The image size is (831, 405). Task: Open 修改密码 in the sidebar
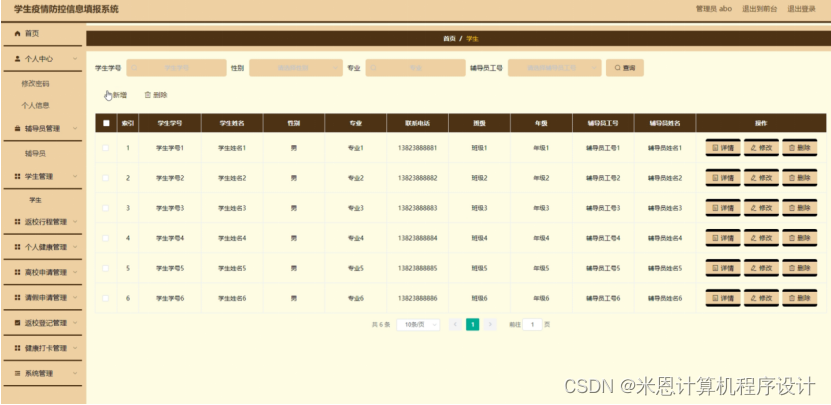pos(36,84)
